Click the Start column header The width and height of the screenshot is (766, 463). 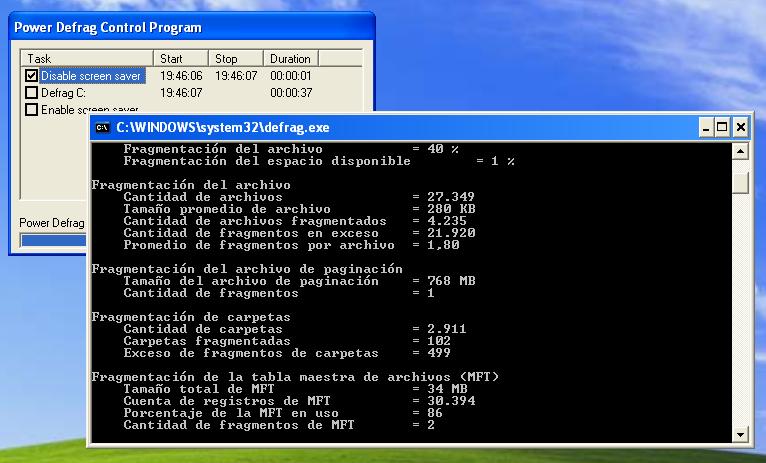tap(181, 59)
